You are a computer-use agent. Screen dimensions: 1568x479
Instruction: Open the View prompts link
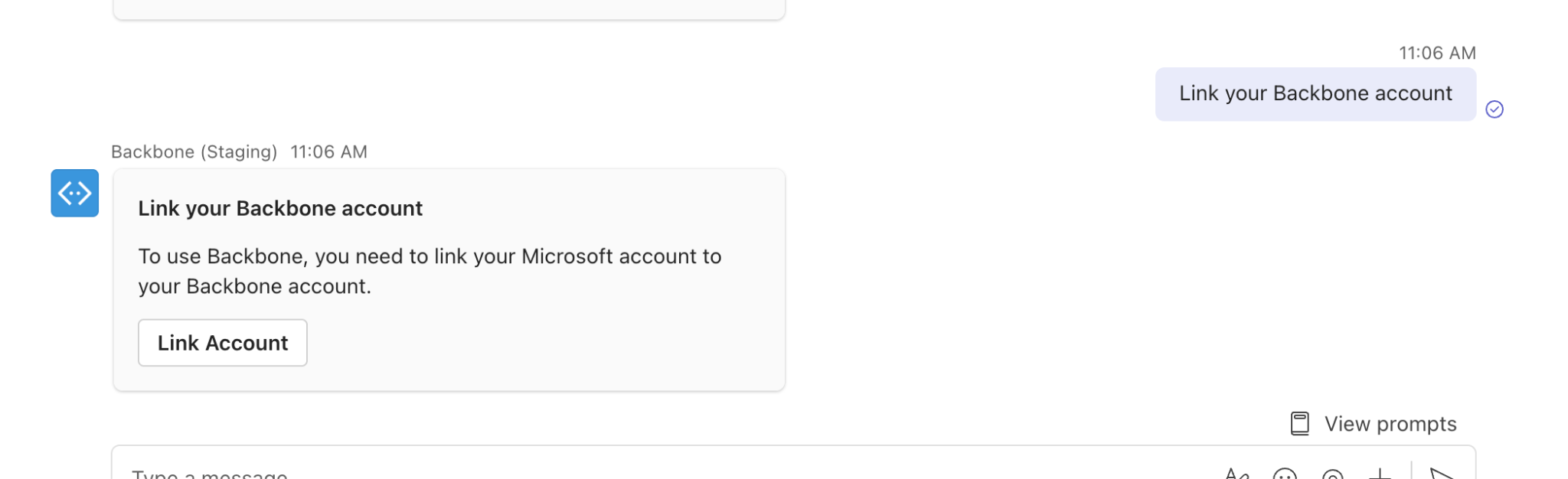(x=1390, y=424)
